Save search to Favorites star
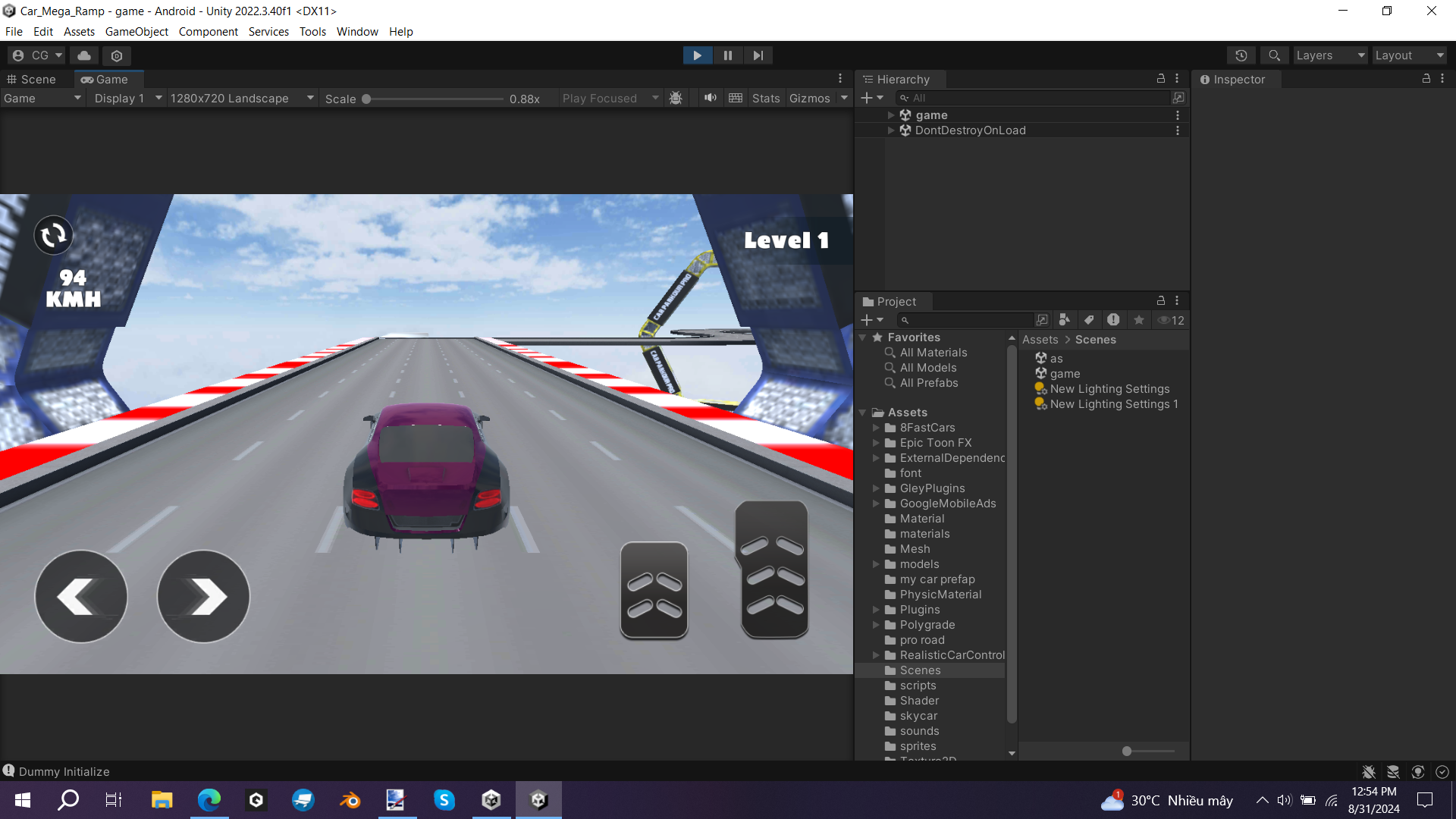Viewport: 1456px width, 819px height. pyautogui.click(x=1138, y=320)
